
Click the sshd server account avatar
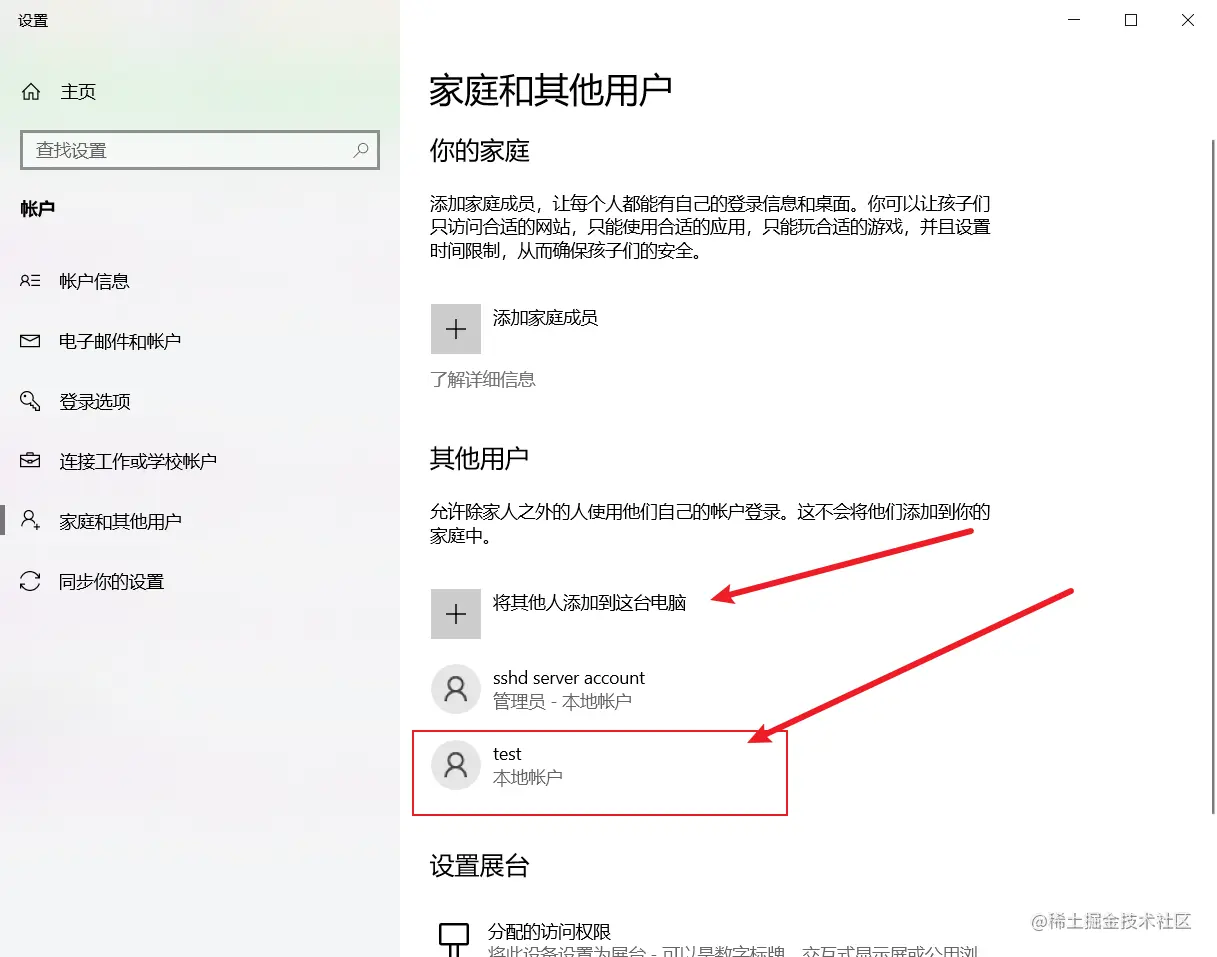[x=456, y=689]
